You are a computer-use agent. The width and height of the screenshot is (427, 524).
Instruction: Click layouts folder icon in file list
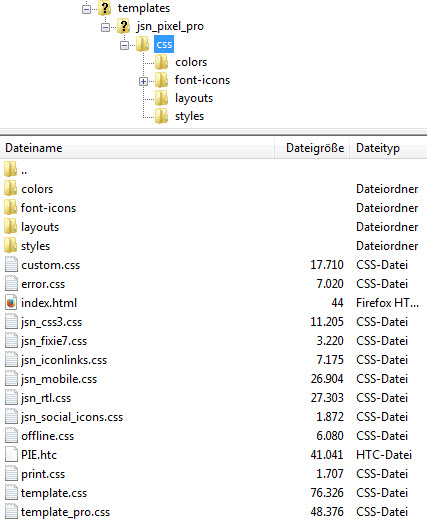pos(11,227)
